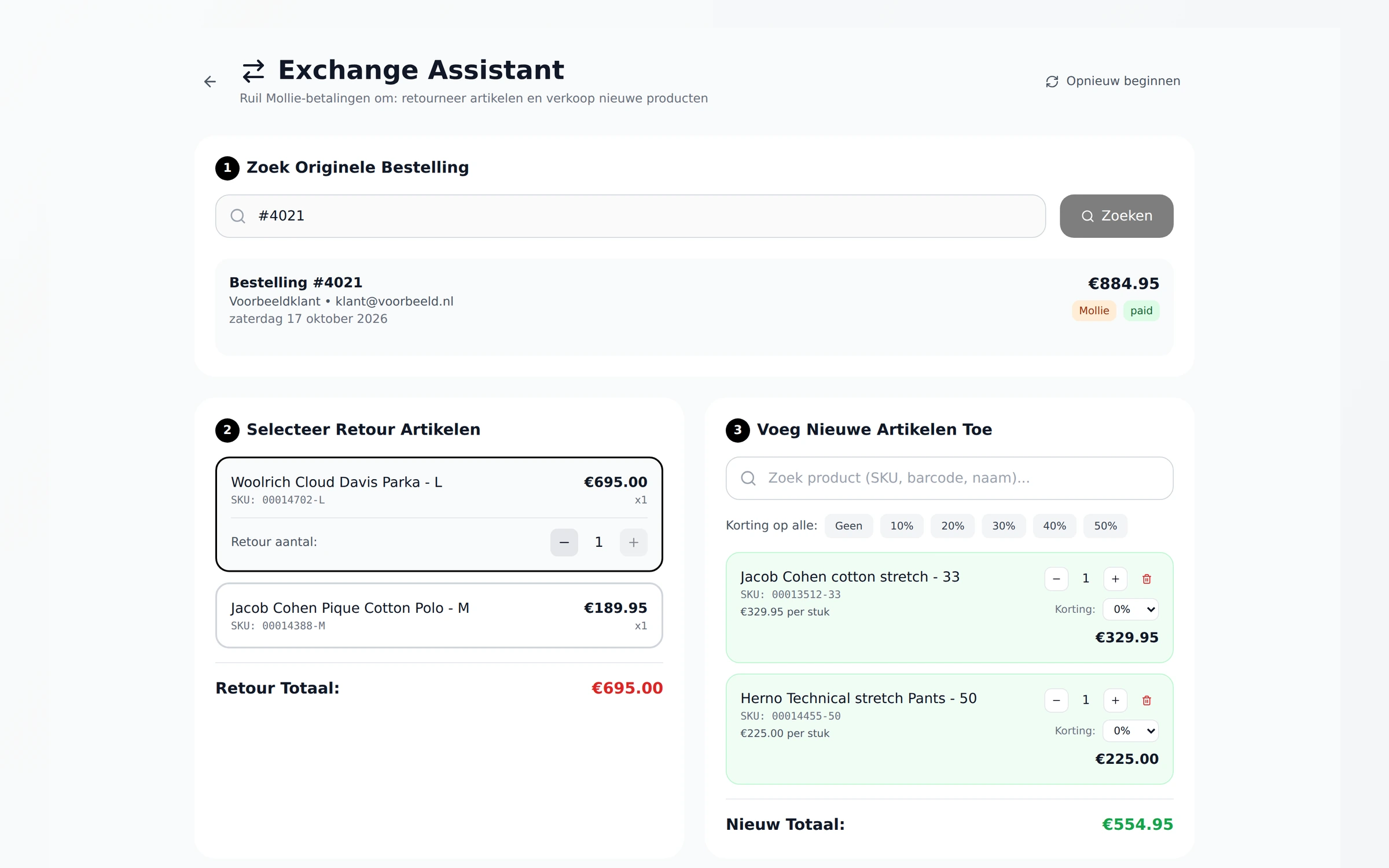1389x868 pixels.
Task: Remove Herno Technical stretch Pants with the trash icon
Action: point(1147,700)
